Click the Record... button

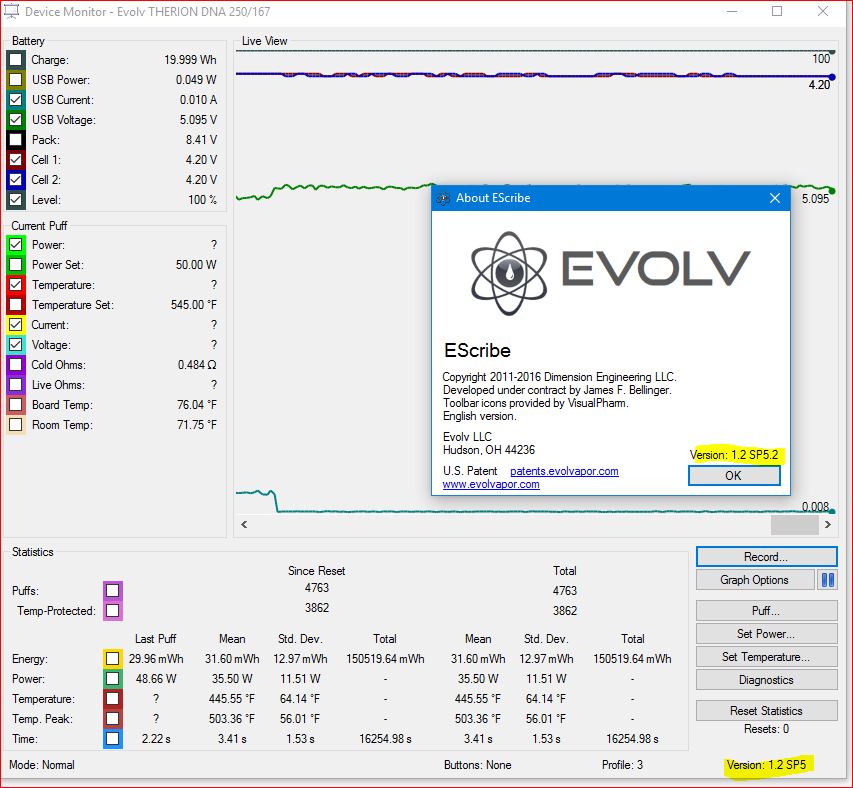coord(766,557)
